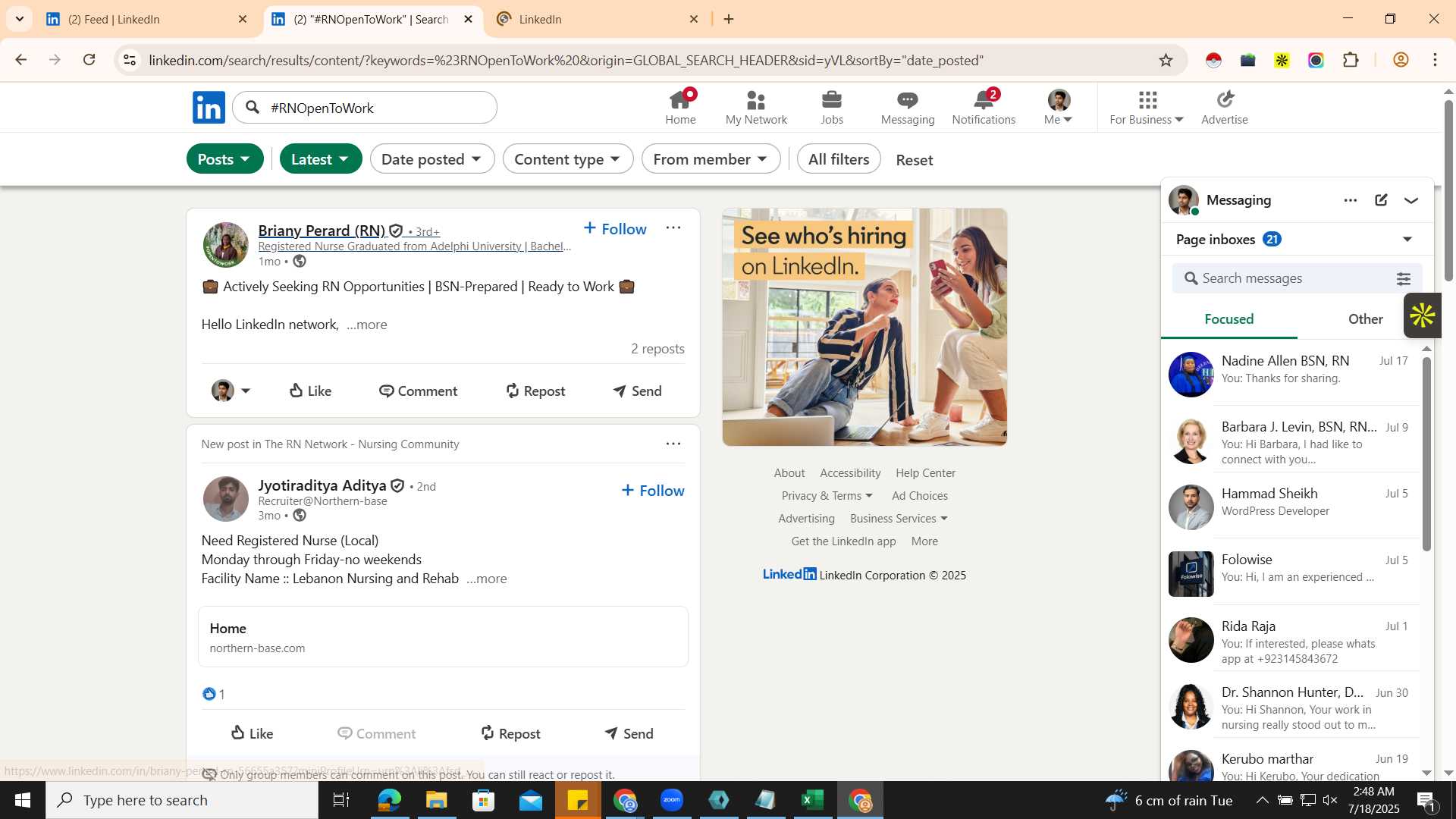Open messaging panel three-dot options
The image size is (1456, 819).
click(1351, 200)
